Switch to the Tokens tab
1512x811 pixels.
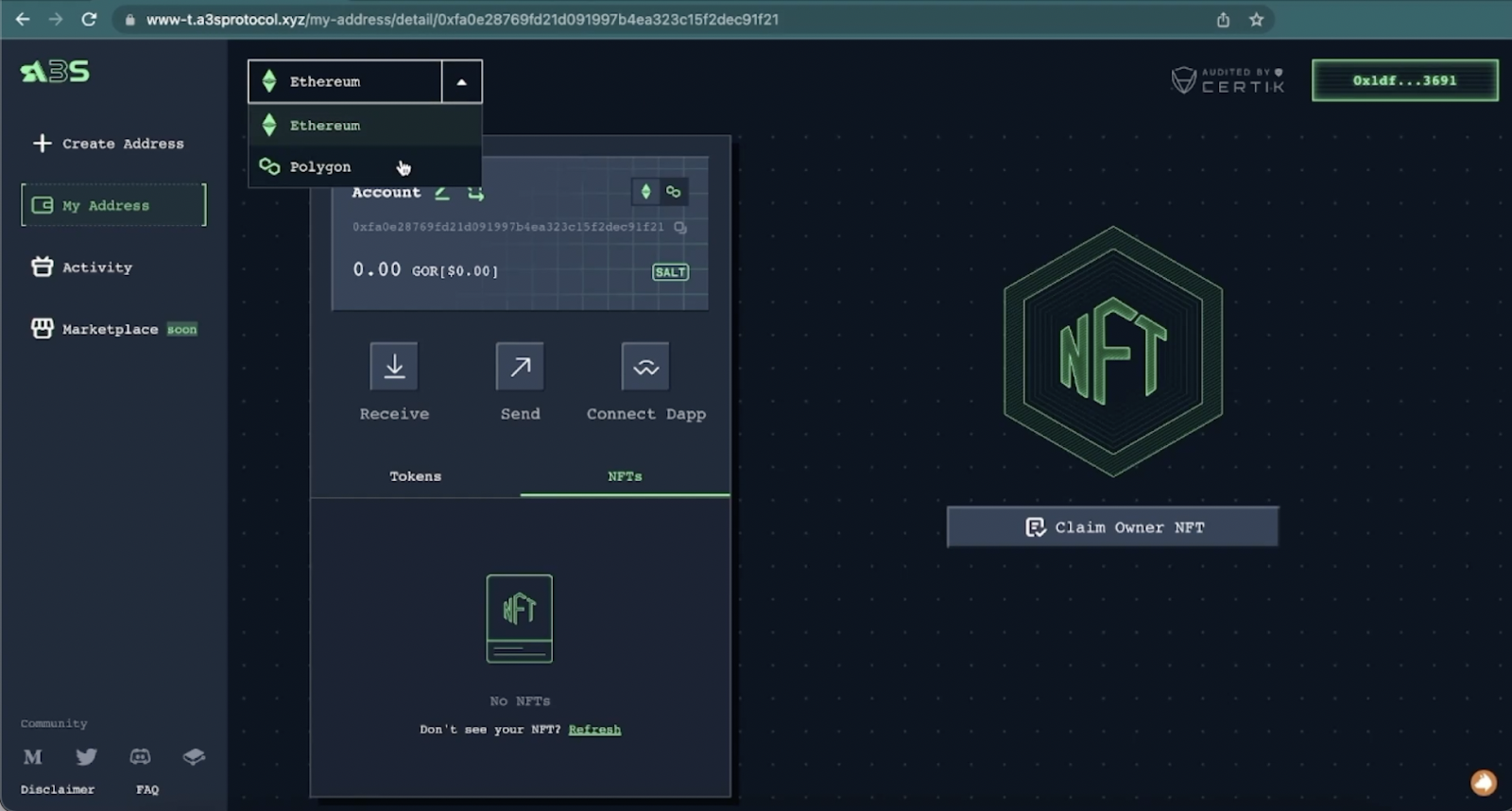416,476
